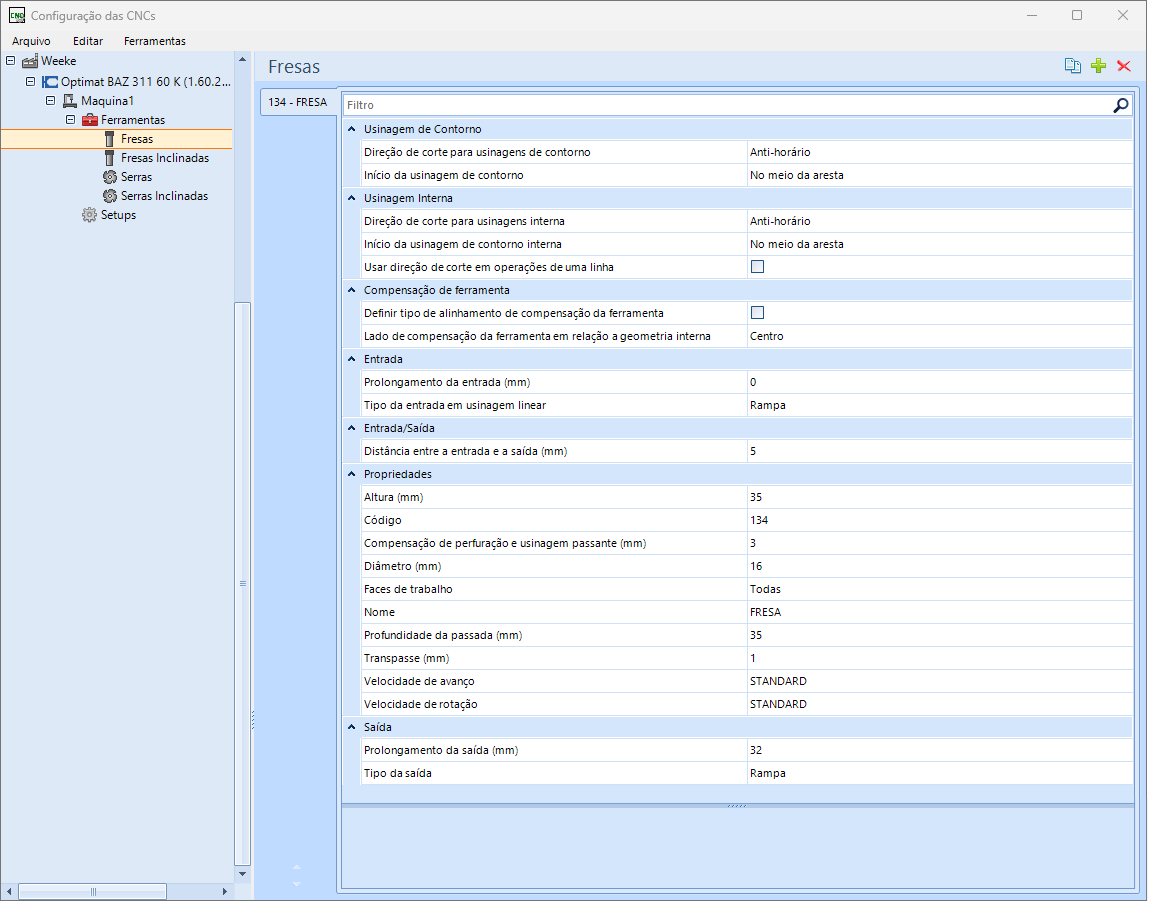Click the Setups gear icon
This screenshot has height=918, width=1156.
(x=89, y=215)
